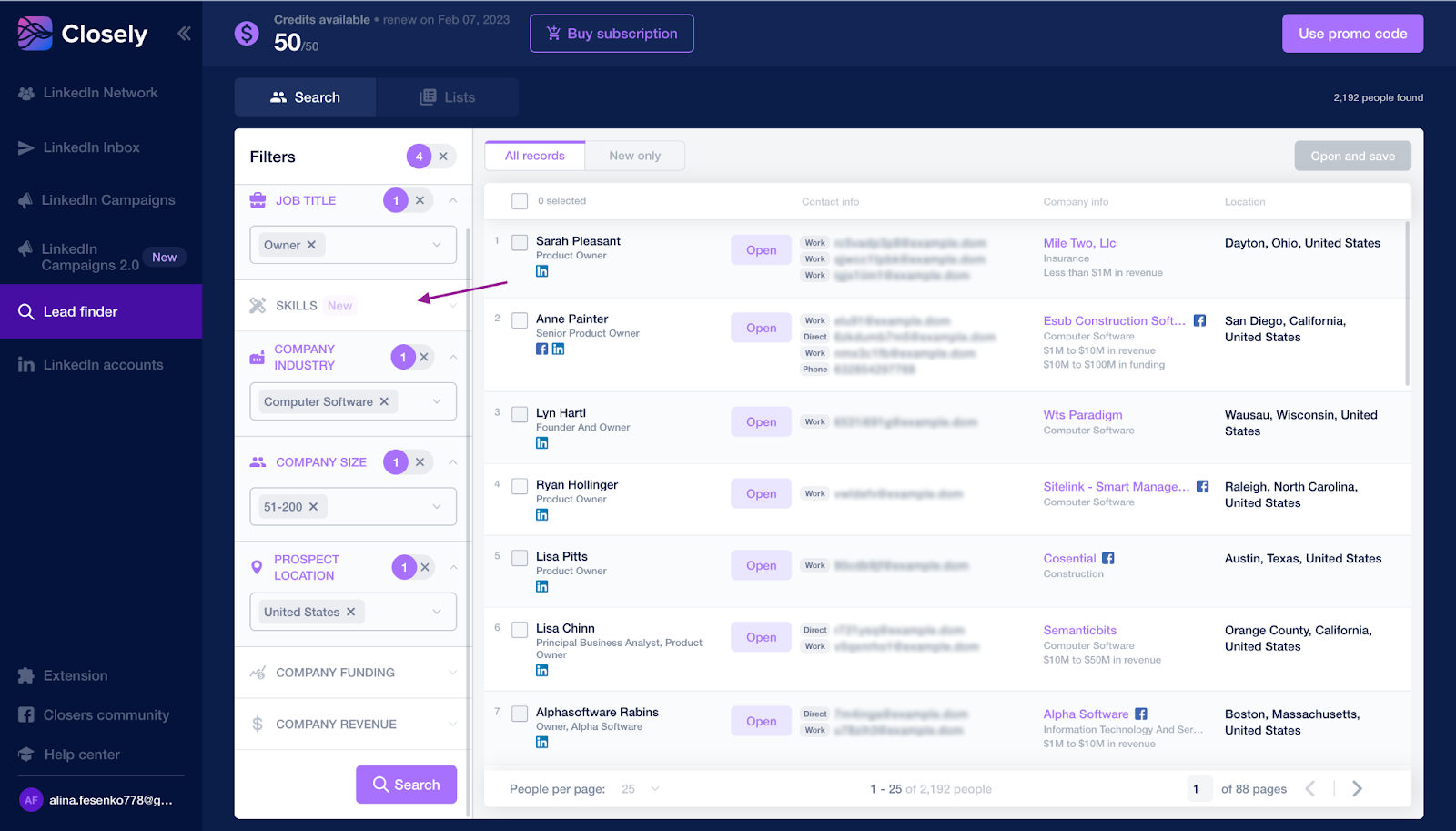The image size is (1456, 831).
Task: Go to previous results page arrow
Action: [x=1310, y=789]
